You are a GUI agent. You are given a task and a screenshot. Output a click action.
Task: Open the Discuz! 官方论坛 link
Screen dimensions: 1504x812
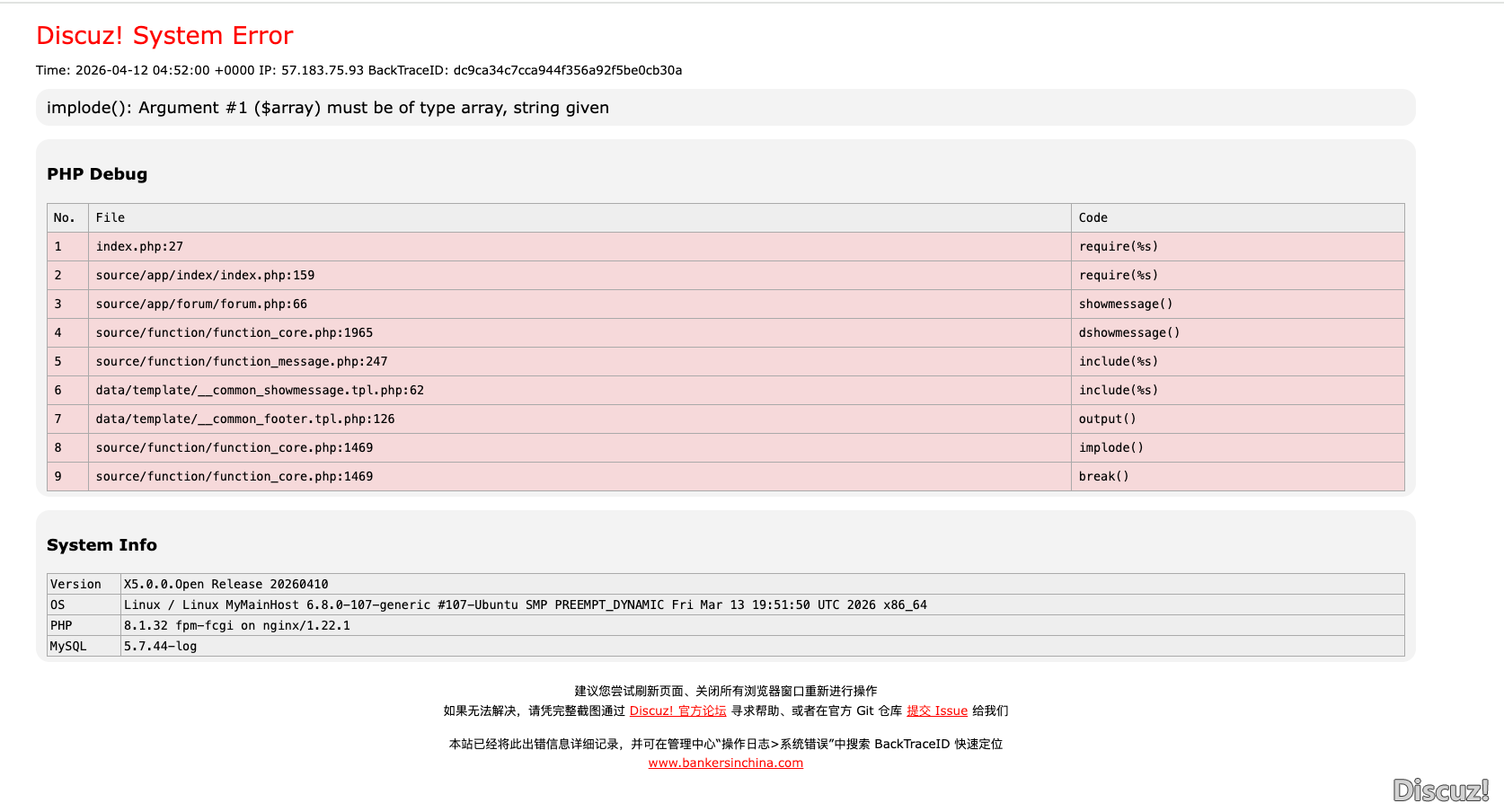click(x=678, y=710)
